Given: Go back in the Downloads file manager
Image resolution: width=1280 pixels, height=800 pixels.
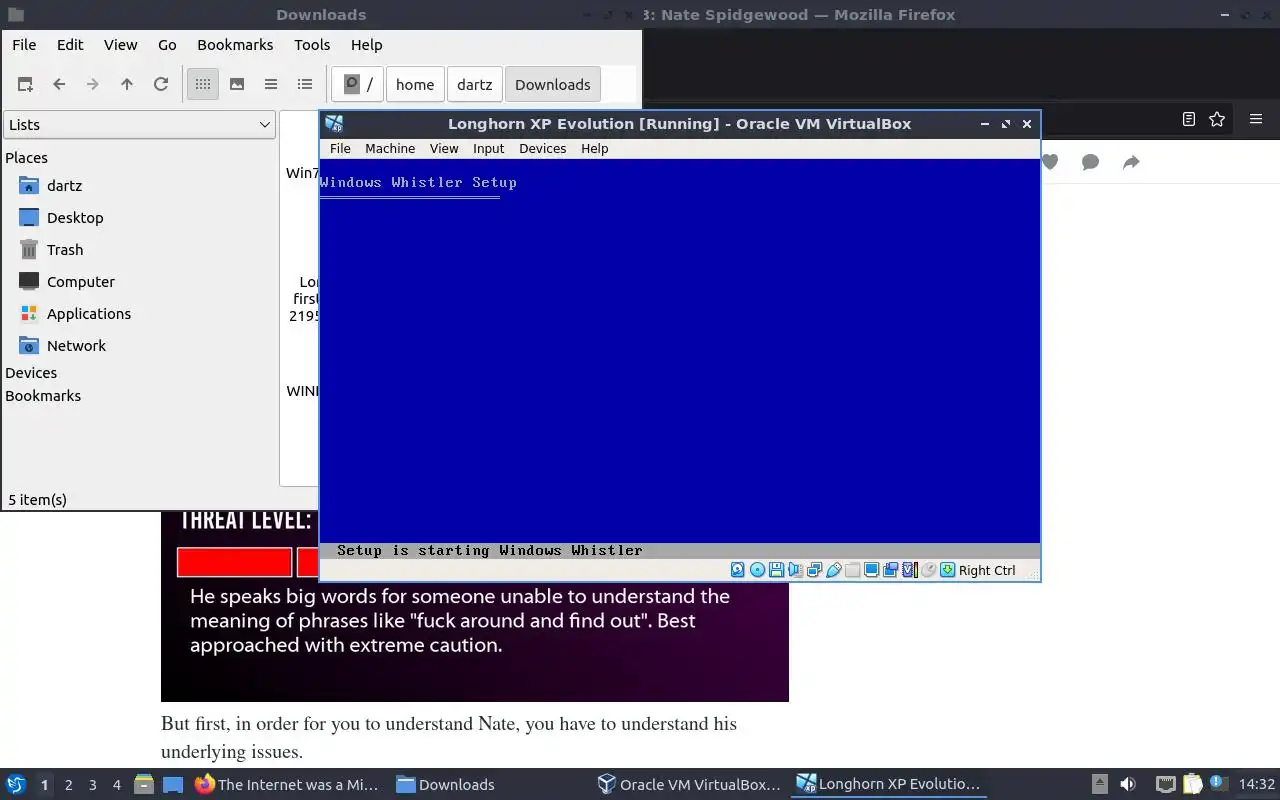Looking at the screenshot, I should point(59,85).
